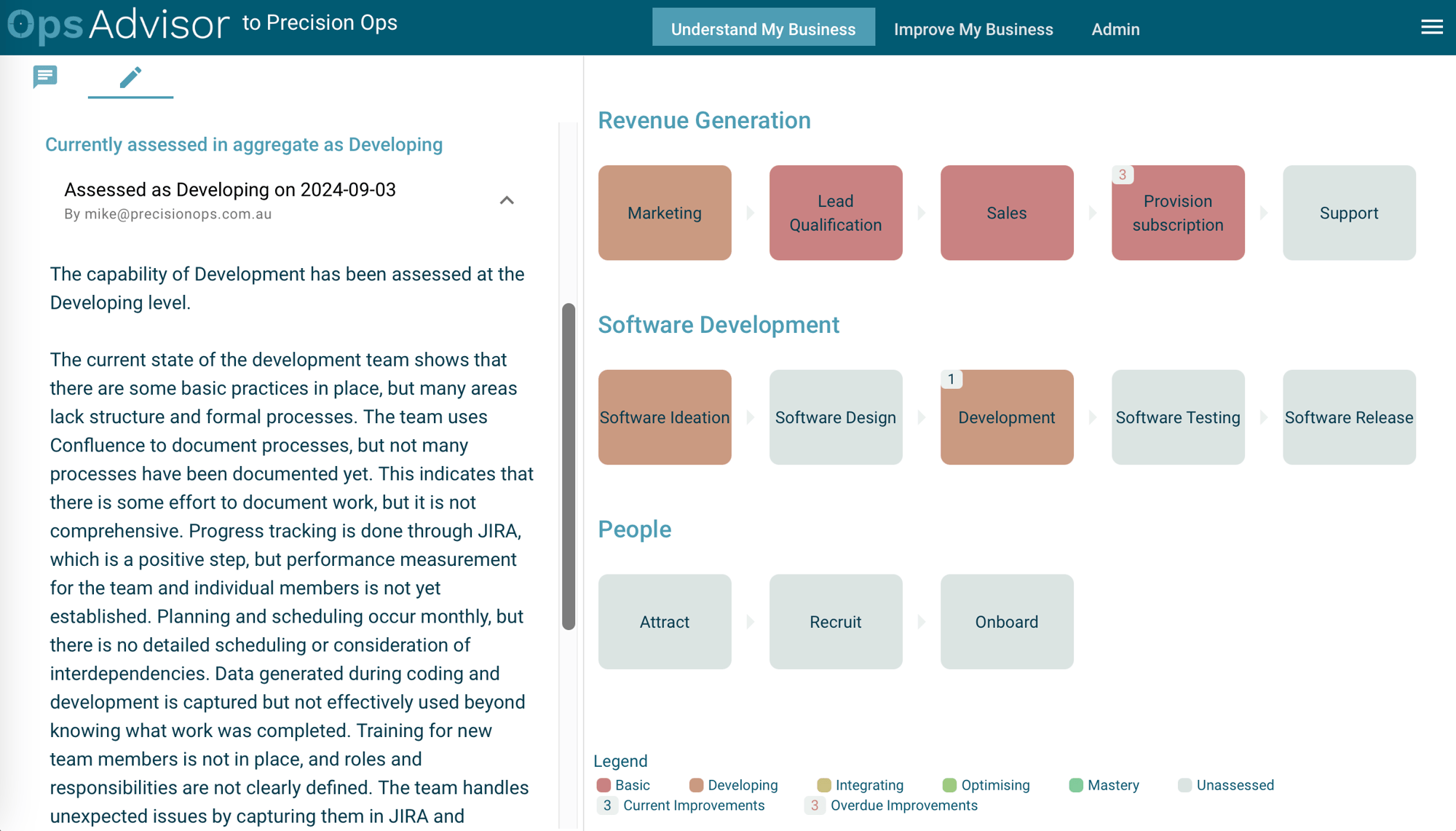Open Understand My Business tab
Image resolution: width=1456 pixels, height=831 pixels.
pyautogui.click(x=763, y=28)
